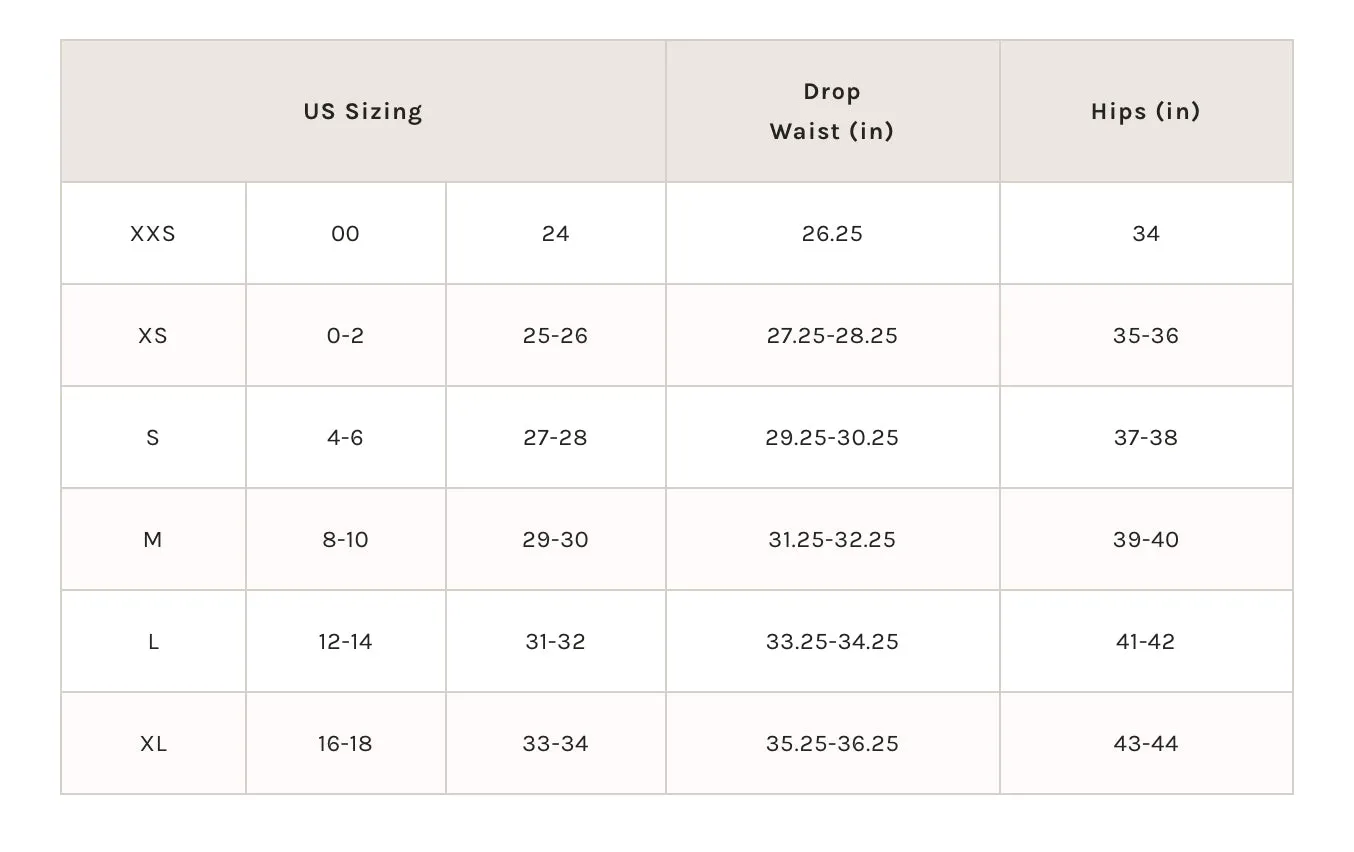Click the 8-10 US size cell
This screenshot has height=852, width=1354.
pos(346,540)
